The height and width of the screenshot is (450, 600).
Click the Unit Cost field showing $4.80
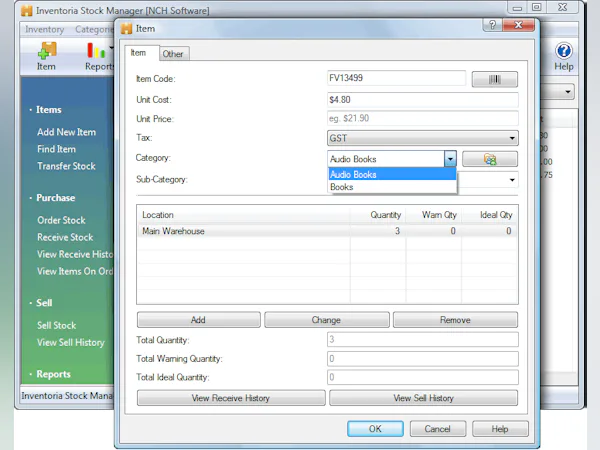click(422, 100)
